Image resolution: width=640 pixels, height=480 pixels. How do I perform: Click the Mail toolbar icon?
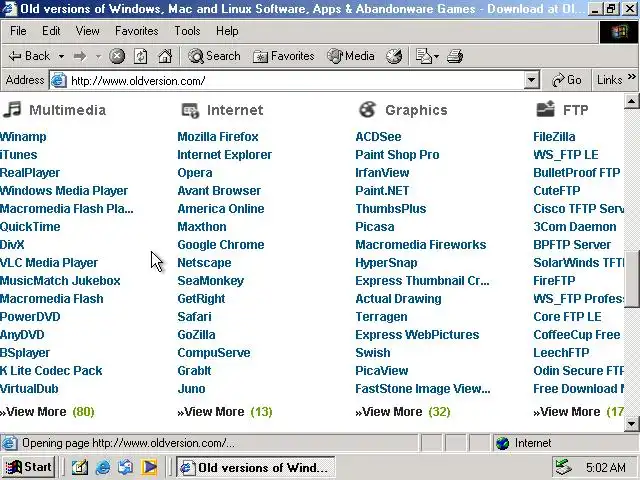pyautogui.click(x=424, y=56)
